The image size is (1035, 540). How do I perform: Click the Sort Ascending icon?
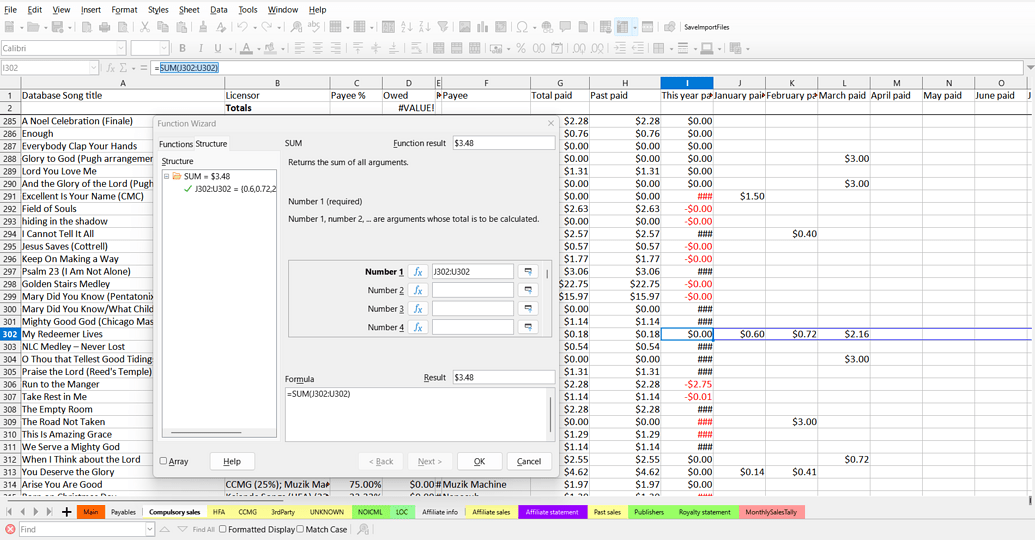pyautogui.click(x=407, y=27)
